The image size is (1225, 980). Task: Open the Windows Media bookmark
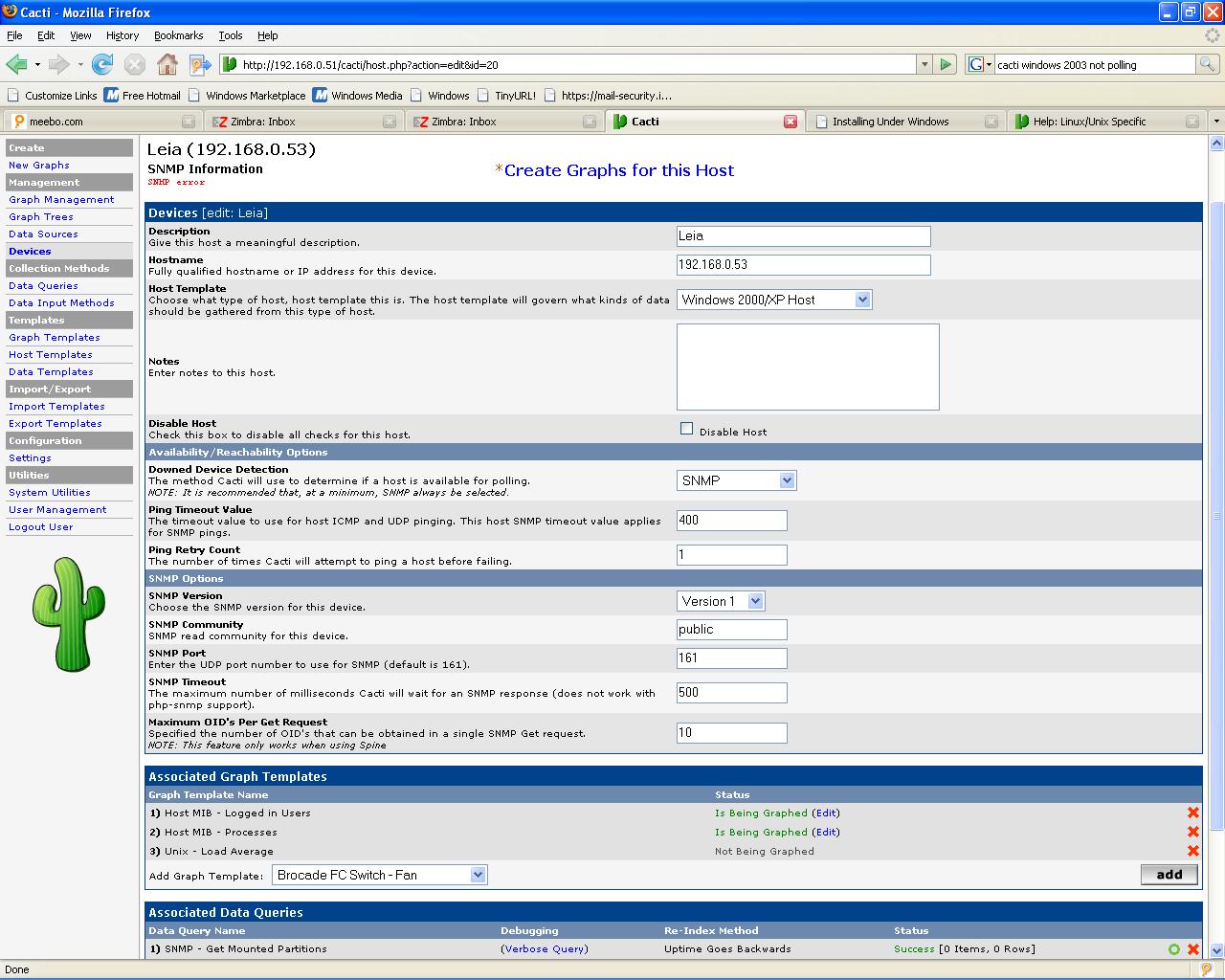(358, 95)
